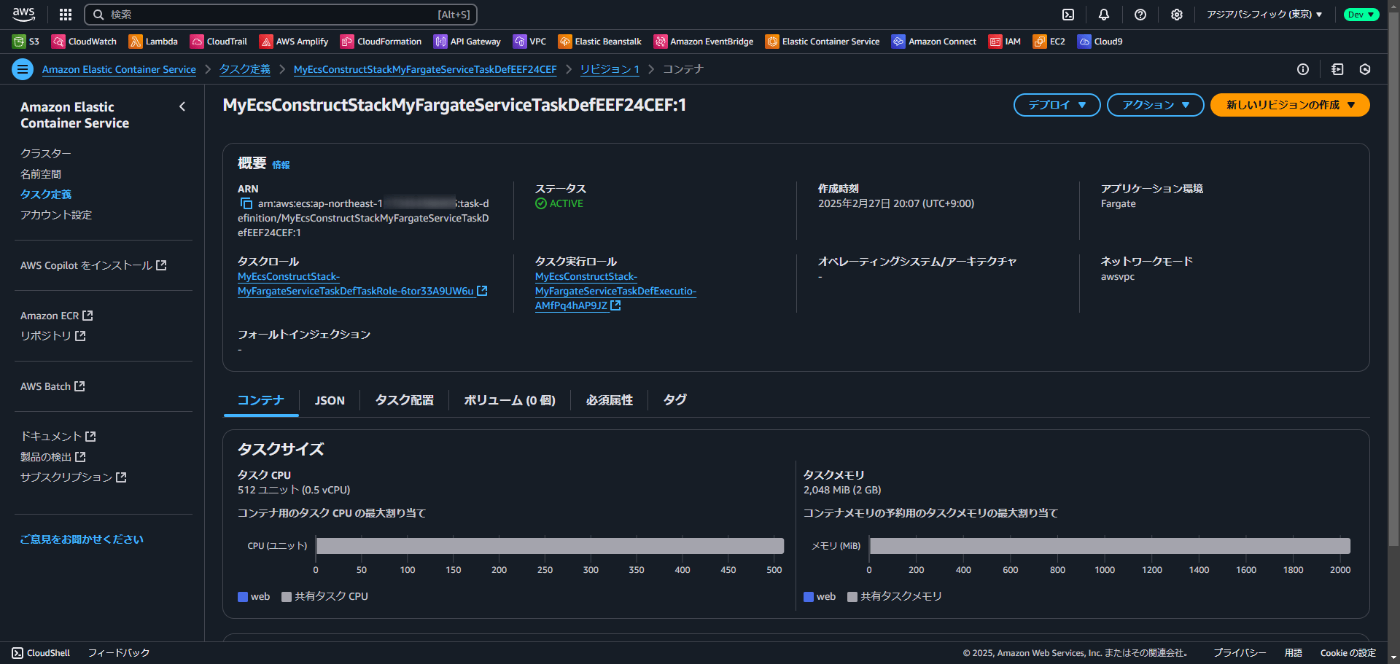The height and width of the screenshot is (664, 1400).
Task: Click the AWS search input field
Action: pos(280,15)
